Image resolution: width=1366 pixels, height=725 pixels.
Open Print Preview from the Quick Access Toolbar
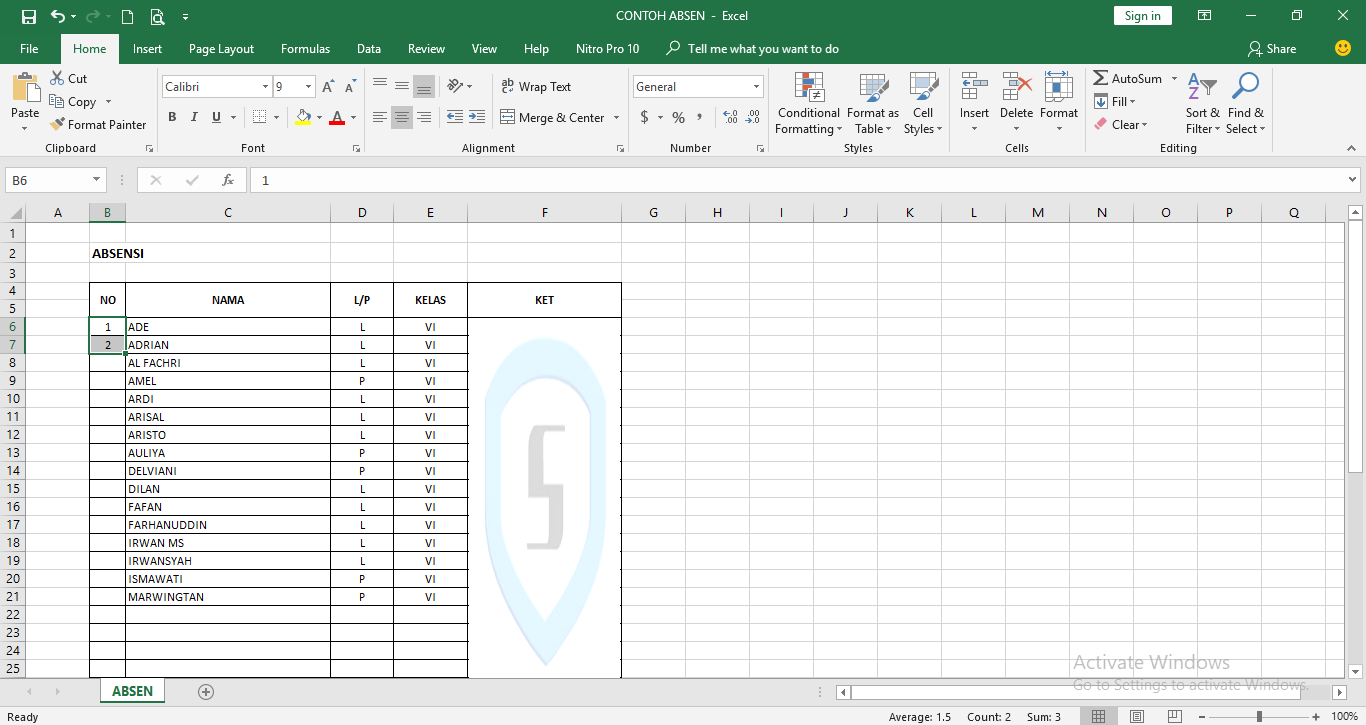(x=157, y=16)
